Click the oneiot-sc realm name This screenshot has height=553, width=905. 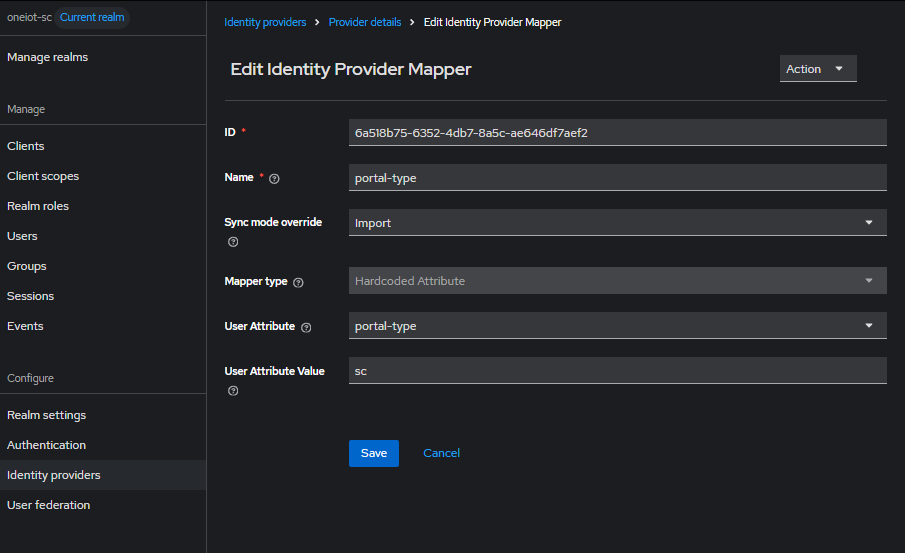pos(29,17)
